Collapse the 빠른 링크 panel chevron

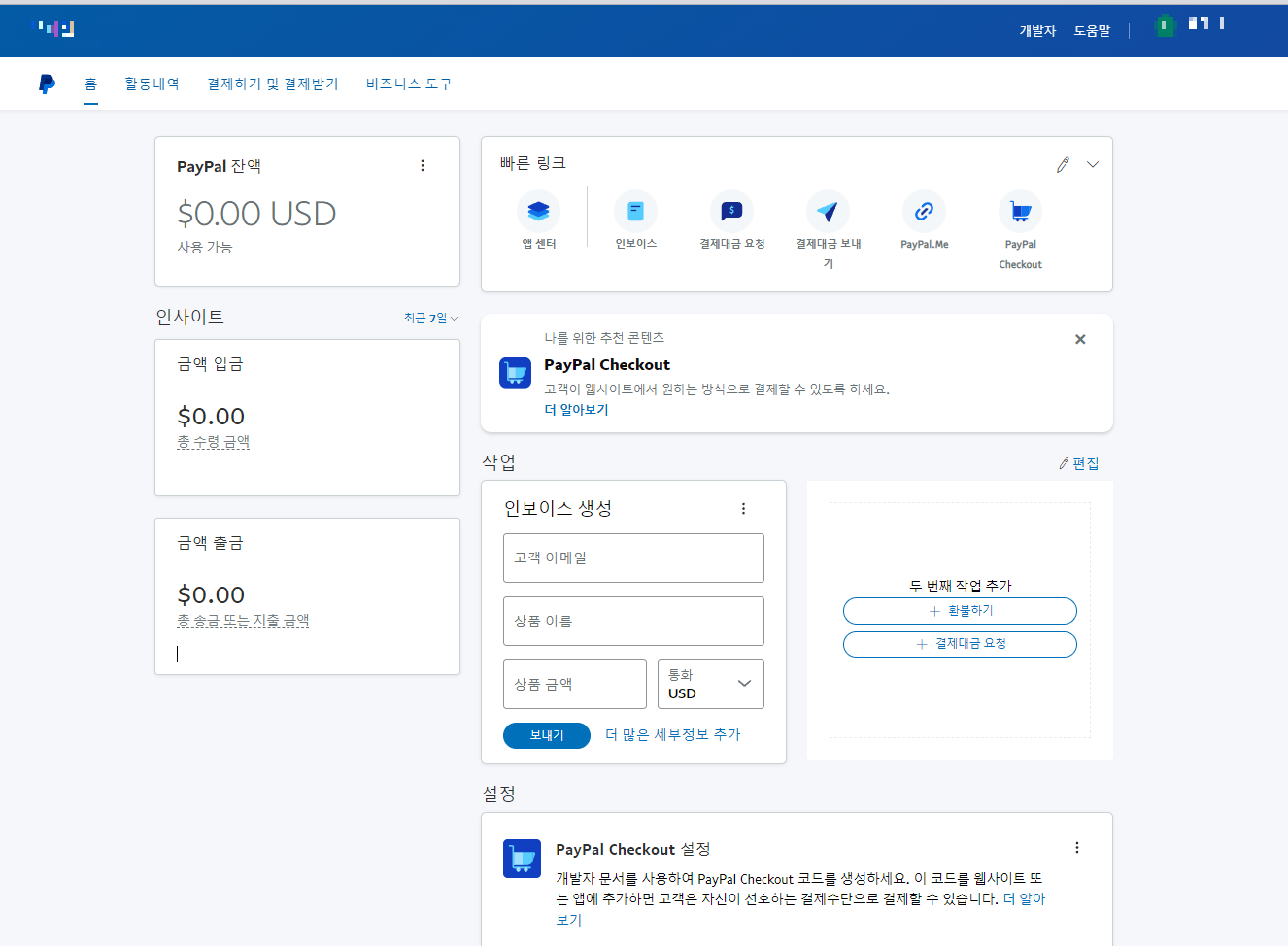(1093, 165)
